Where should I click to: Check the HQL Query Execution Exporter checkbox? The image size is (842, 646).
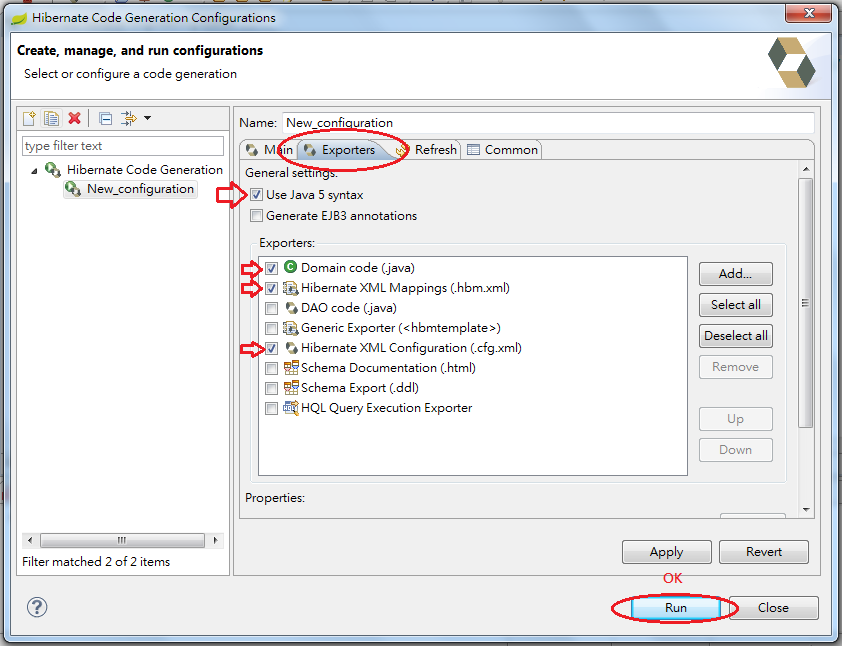[x=271, y=408]
